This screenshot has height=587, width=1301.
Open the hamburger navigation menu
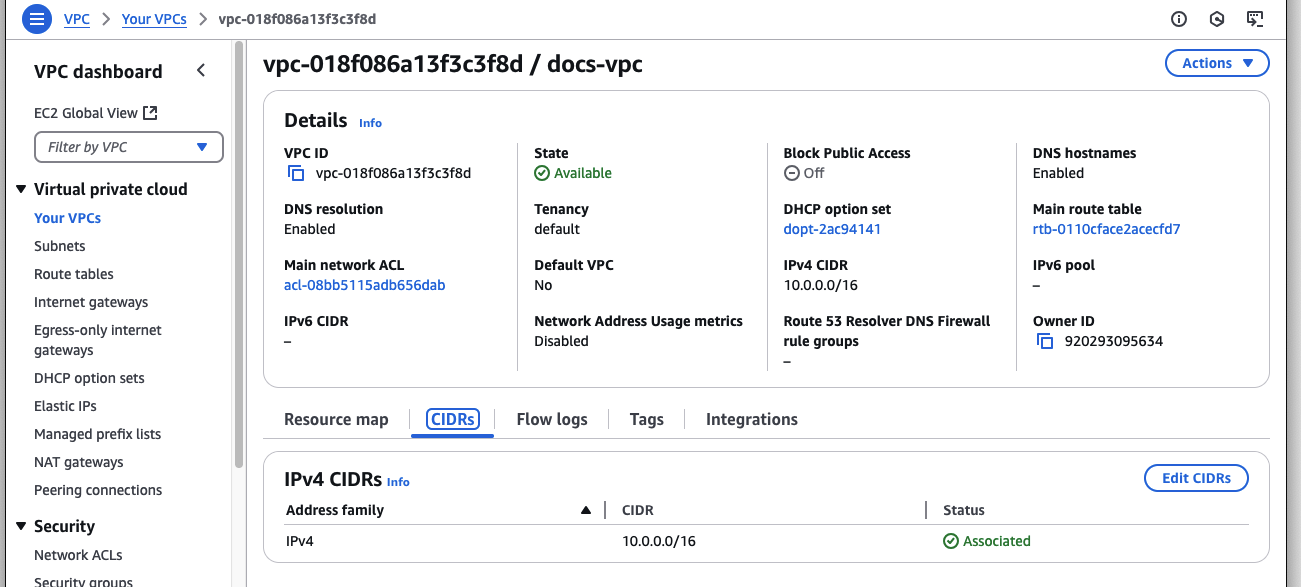click(35, 19)
